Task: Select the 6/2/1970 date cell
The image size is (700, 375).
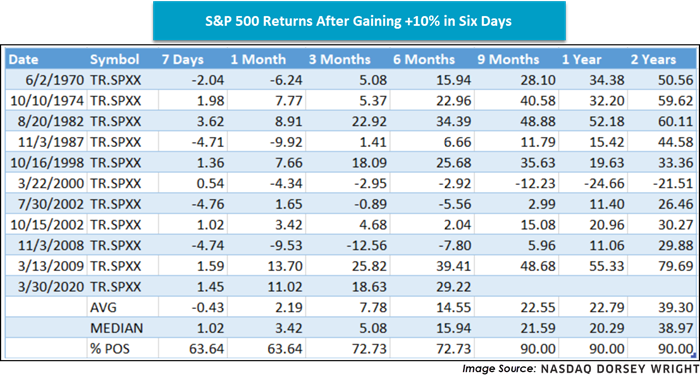Action: pos(56,80)
